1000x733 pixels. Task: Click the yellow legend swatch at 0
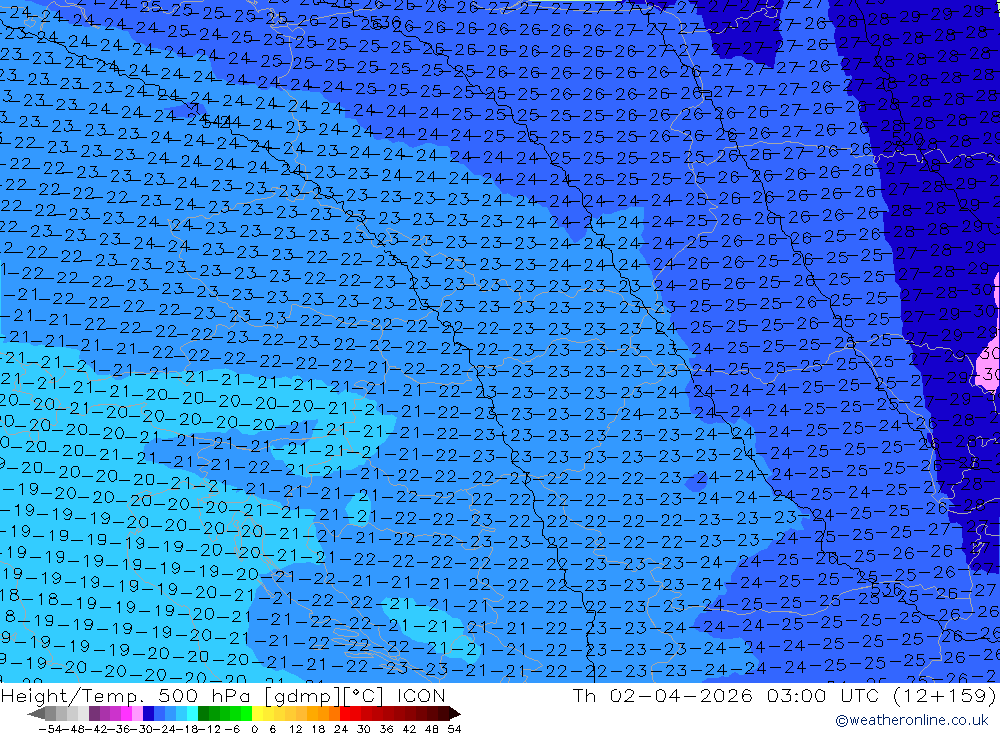tap(258, 714)
